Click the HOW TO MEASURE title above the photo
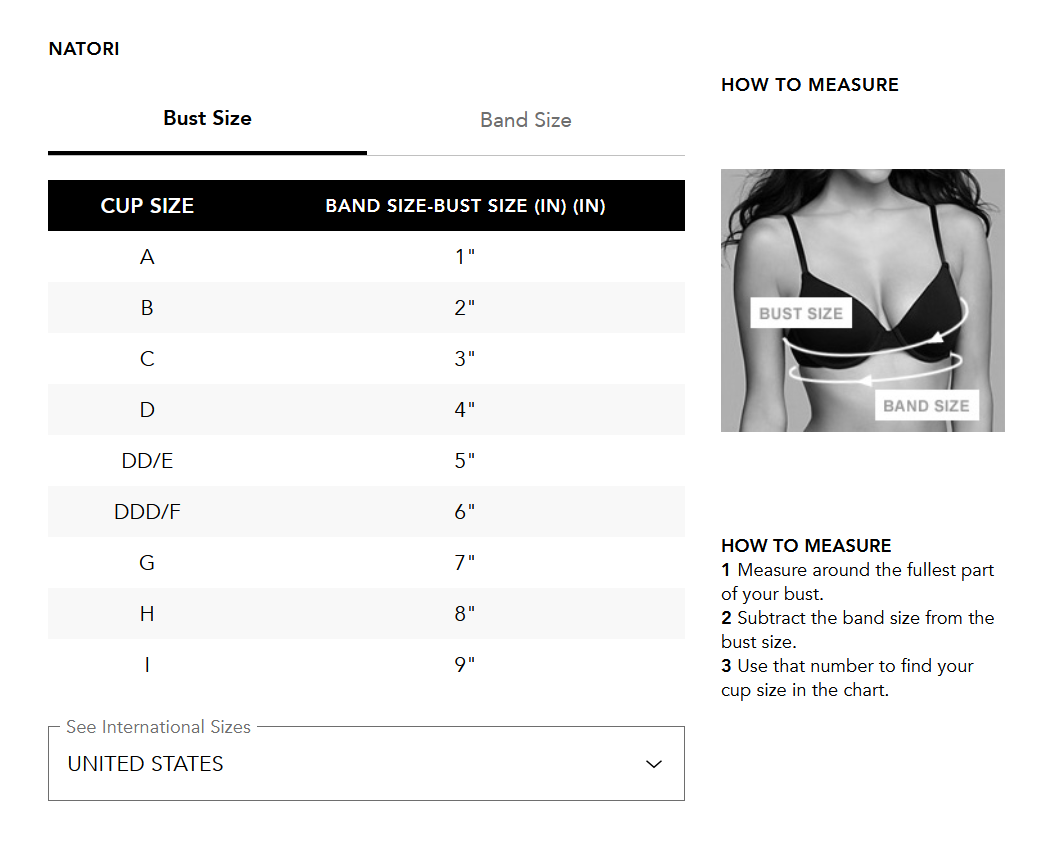This screenshot has width=1064, height=843. click(x=809, y=85)
